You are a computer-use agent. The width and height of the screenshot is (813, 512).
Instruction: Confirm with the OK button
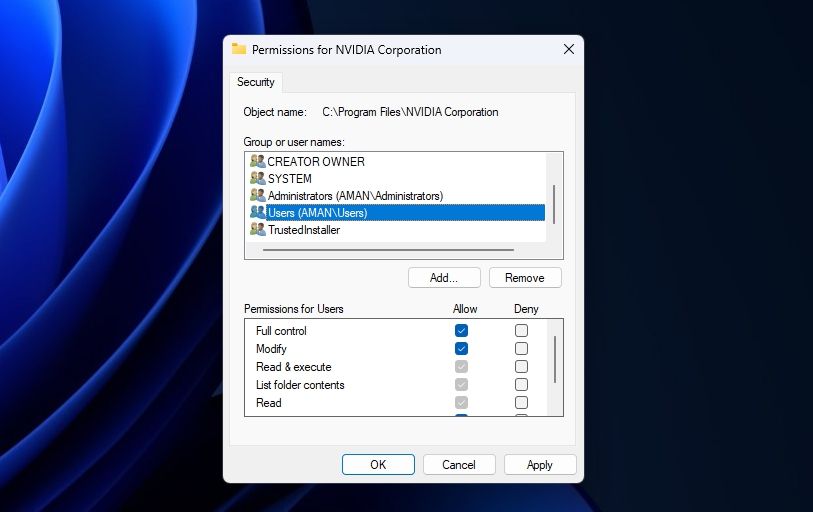pyautogui.click(x=378, y=464)
